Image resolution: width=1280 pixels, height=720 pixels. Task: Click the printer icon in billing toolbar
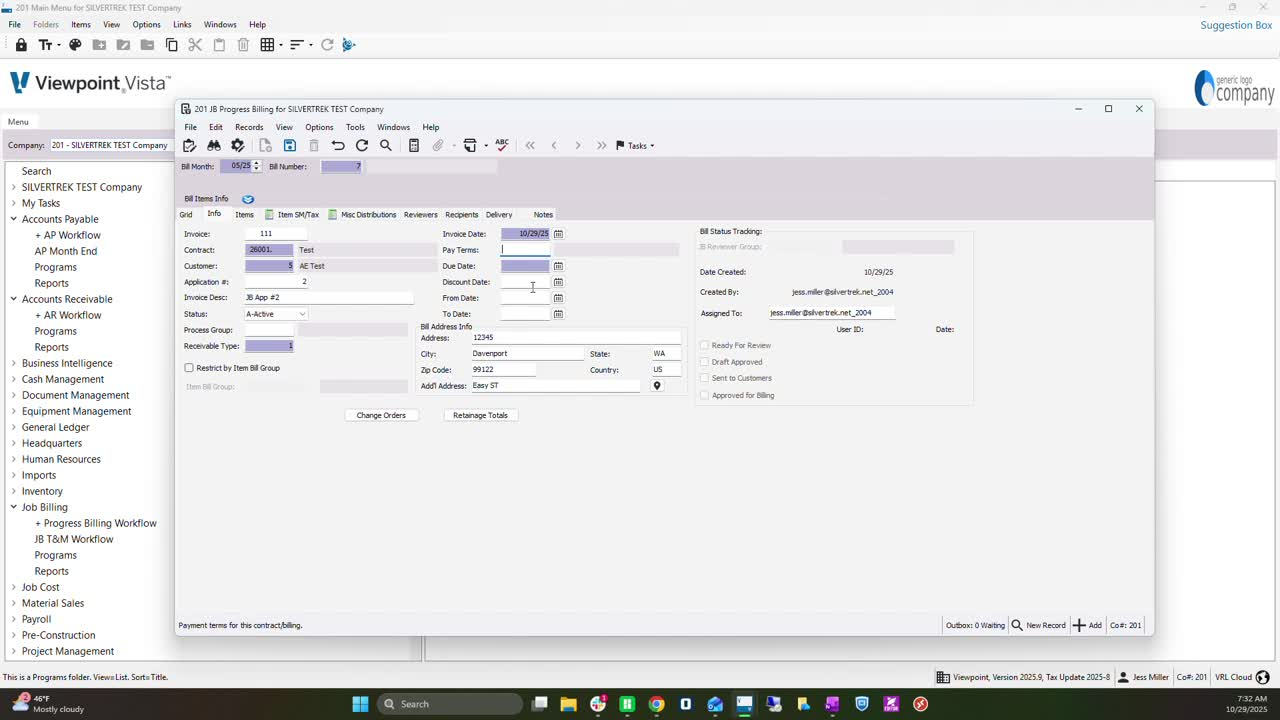click(x=470, y=146)
